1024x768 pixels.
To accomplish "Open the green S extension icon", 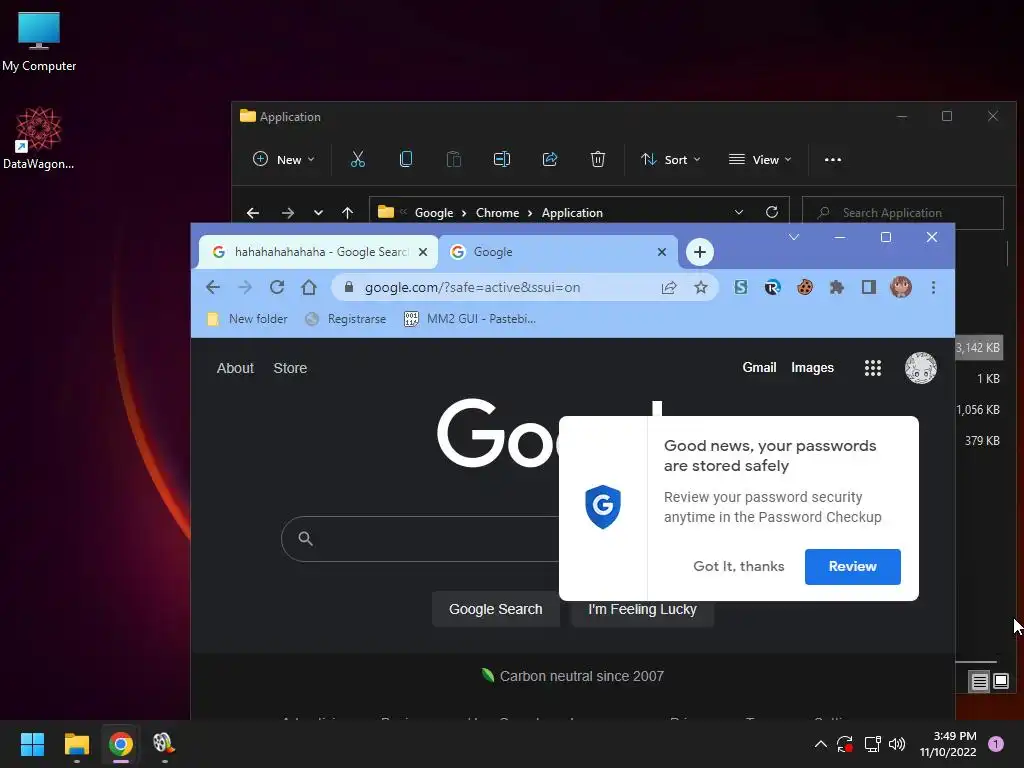I will point(741,287).
